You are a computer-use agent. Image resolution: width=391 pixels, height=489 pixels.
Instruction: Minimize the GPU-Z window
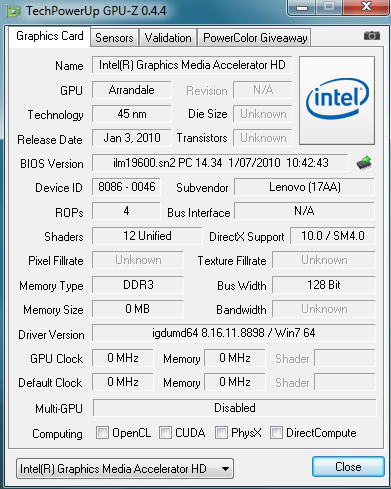[302, 7]
